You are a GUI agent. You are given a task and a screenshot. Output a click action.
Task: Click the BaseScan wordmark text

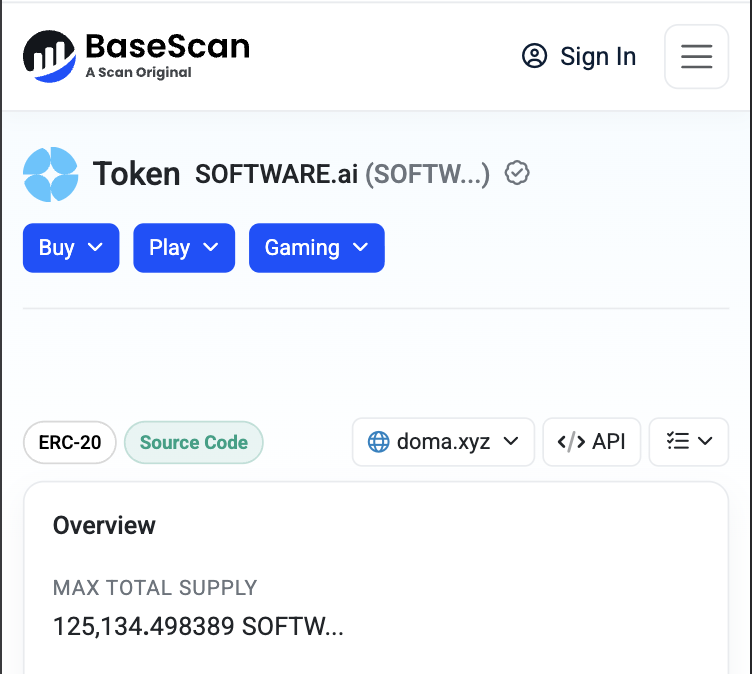pyautogui.click(x=167, y=46)
